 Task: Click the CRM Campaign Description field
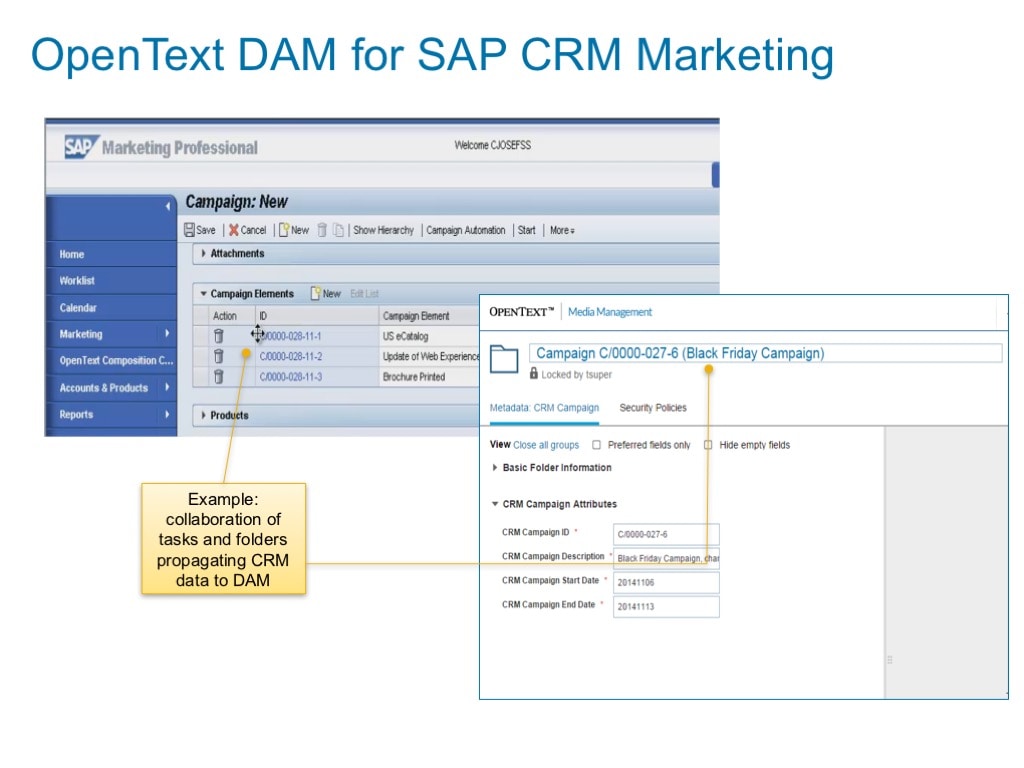click(666, 558)
